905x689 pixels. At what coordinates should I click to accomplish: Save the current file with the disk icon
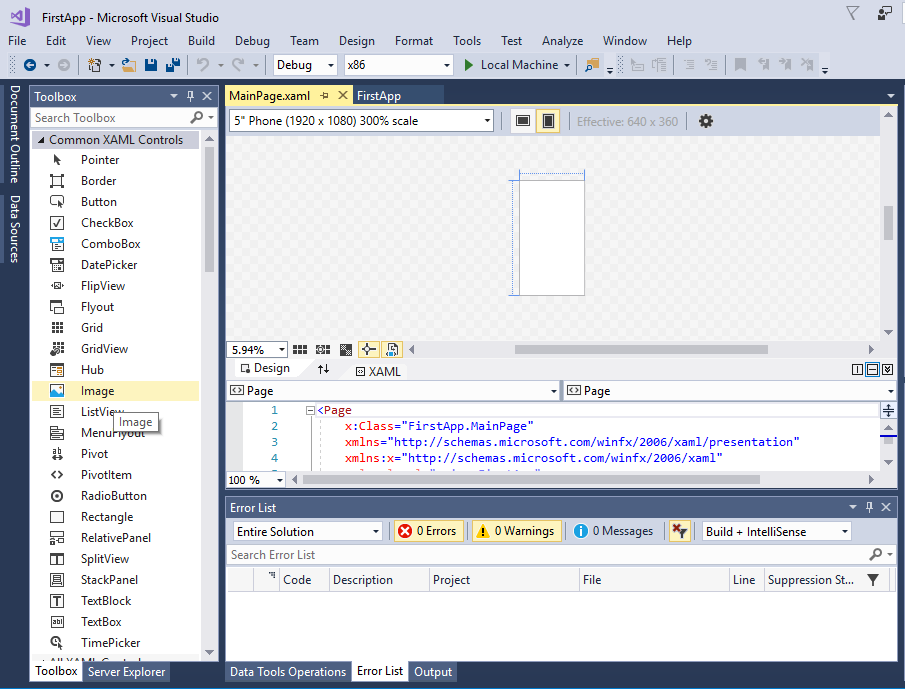151,65
